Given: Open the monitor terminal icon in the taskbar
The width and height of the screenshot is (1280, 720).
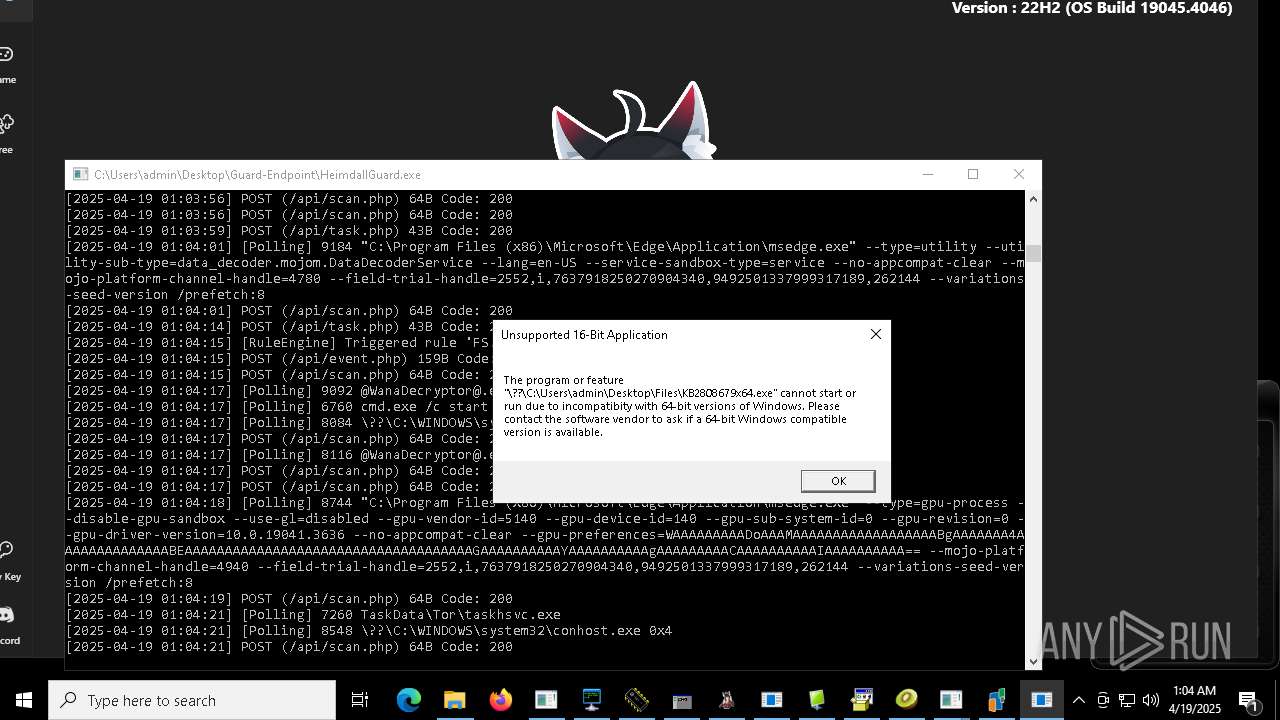Looking at the screenshot, I should coord(591,700).
